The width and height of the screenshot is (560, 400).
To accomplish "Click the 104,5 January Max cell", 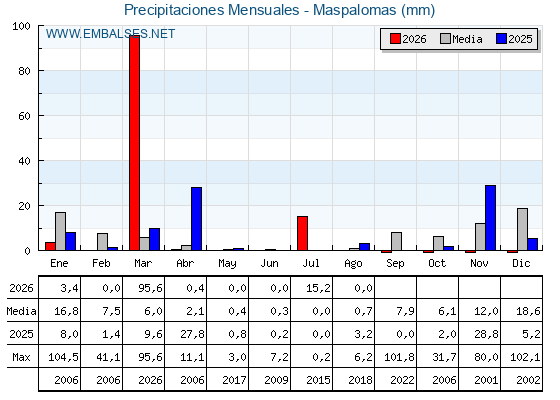I will pyautogui.click(x=60, y=357).
